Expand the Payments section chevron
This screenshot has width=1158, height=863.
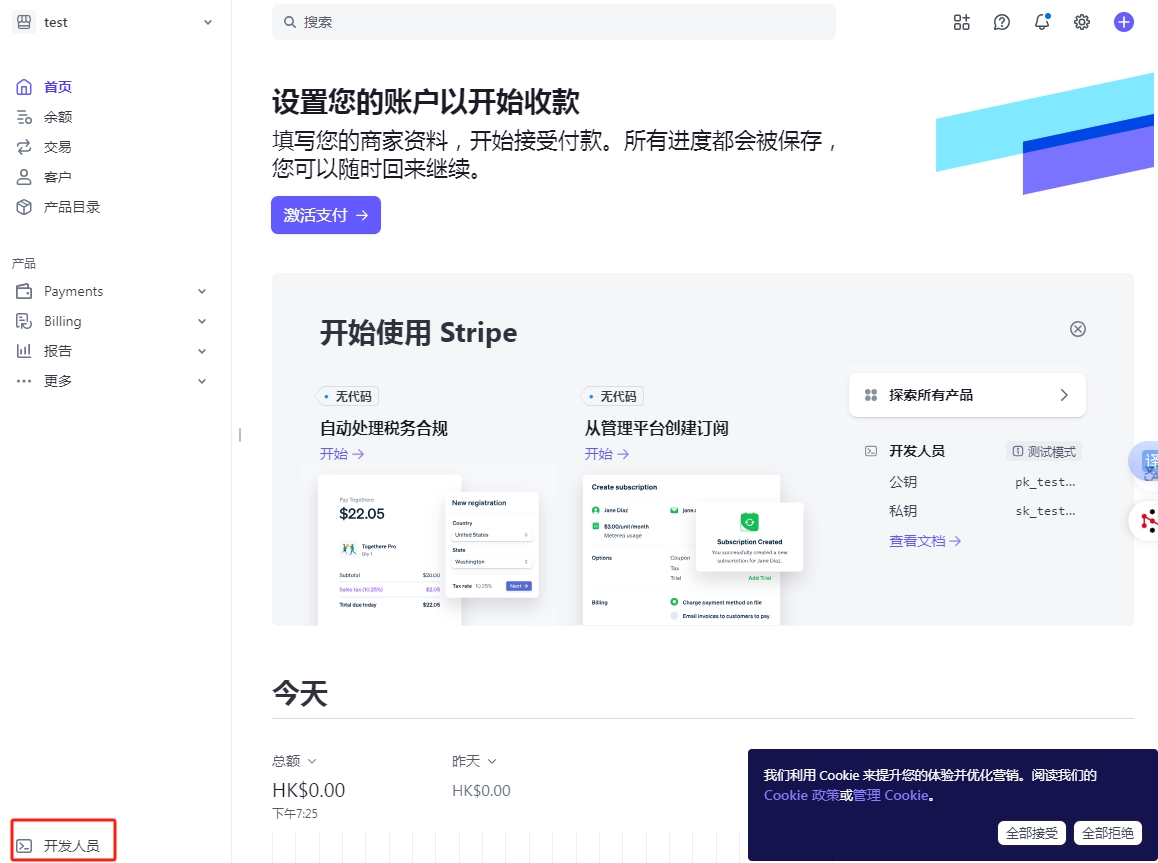202,292
